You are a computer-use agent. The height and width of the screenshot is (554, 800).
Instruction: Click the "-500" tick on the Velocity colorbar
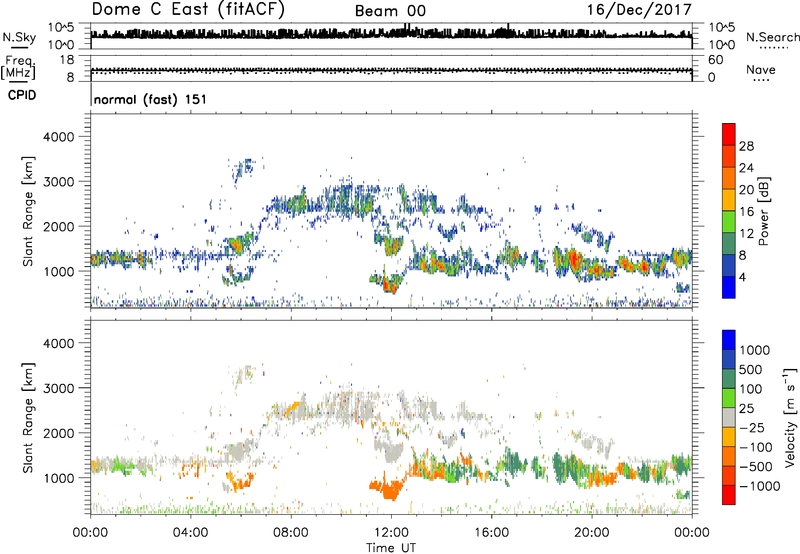click(756, 467)
